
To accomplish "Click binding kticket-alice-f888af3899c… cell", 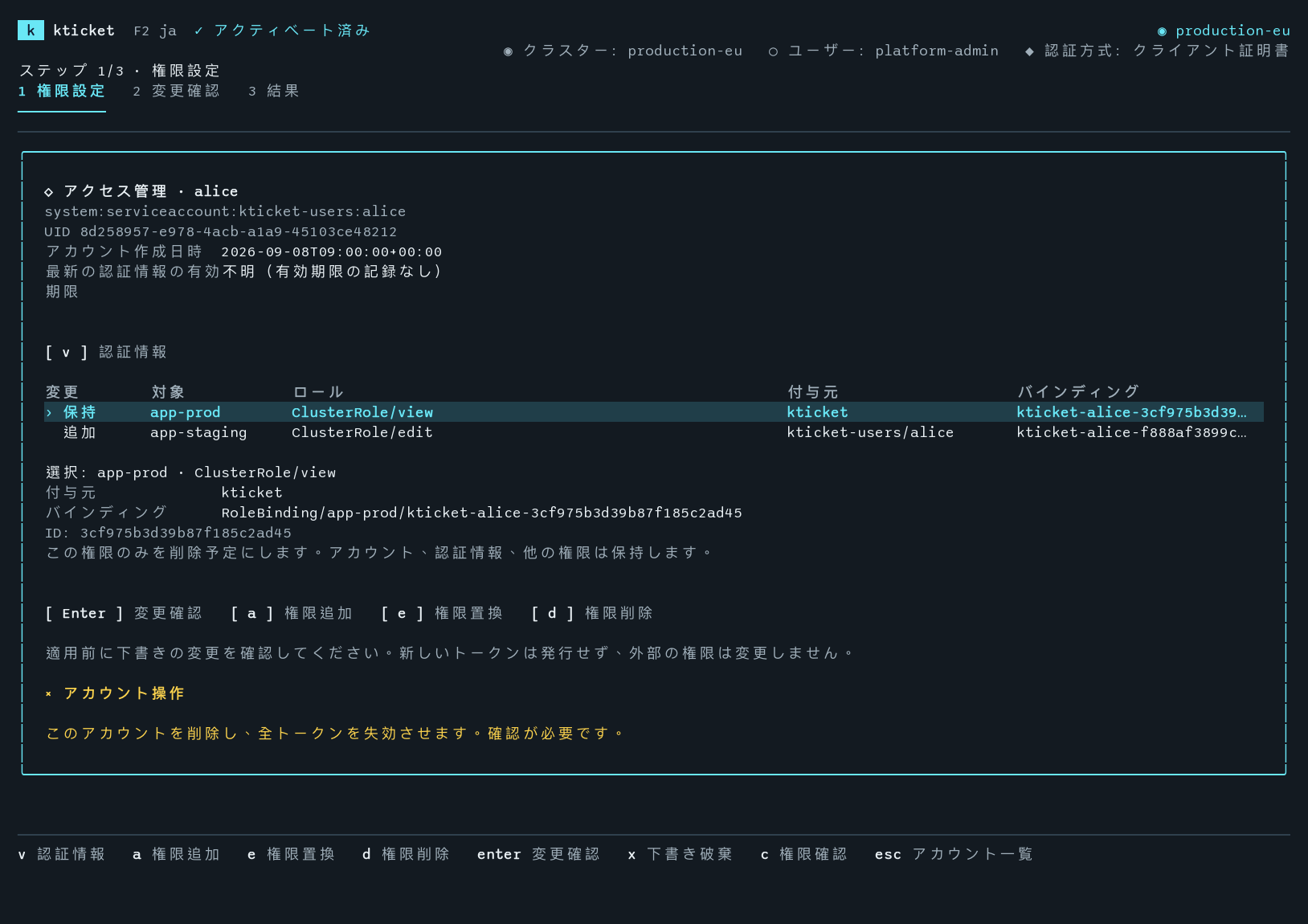I will 1131,432.
